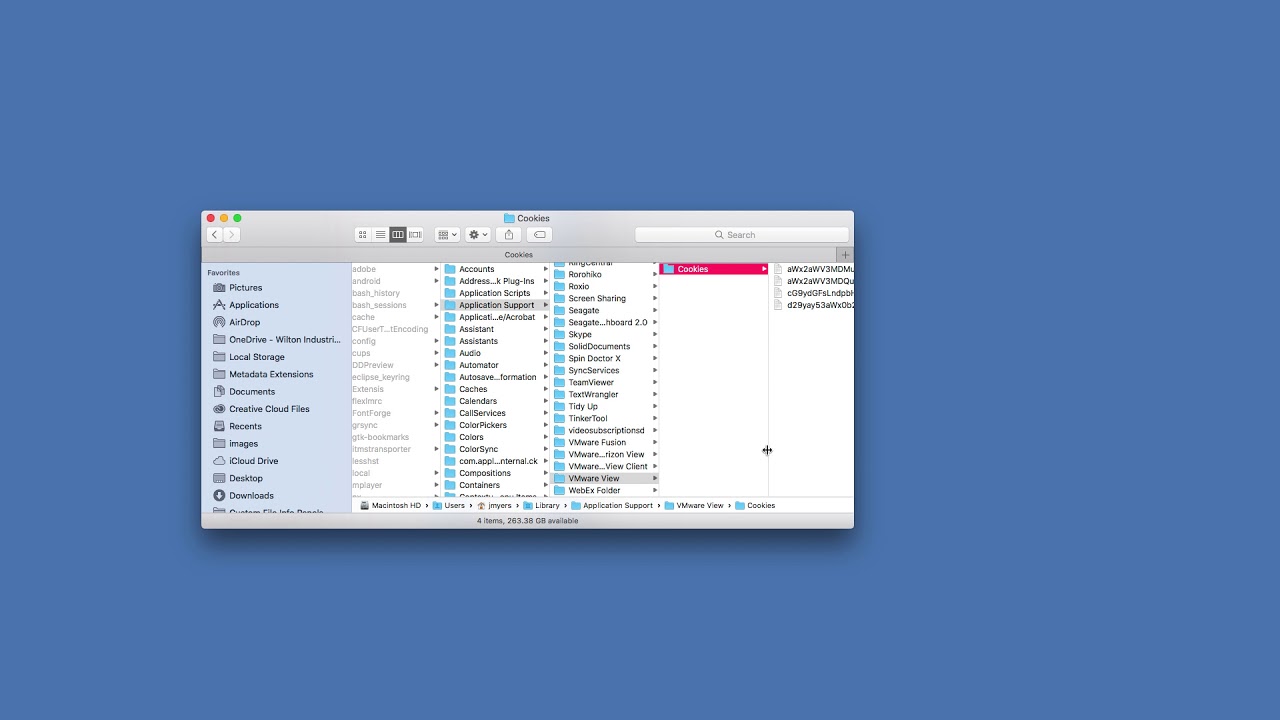The width and height of the screenshot is (1280, 720).
Task: Jump to Macintosh HD in the path bar
Action: coord(390,506)
